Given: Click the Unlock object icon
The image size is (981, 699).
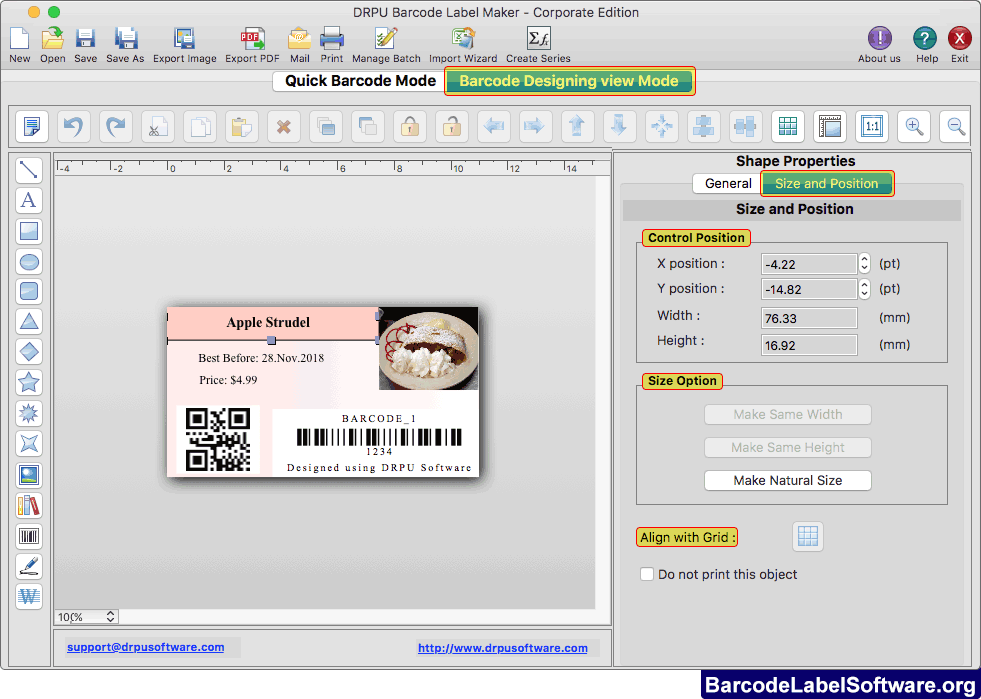Looking at the screenshot, I should 452,127.
